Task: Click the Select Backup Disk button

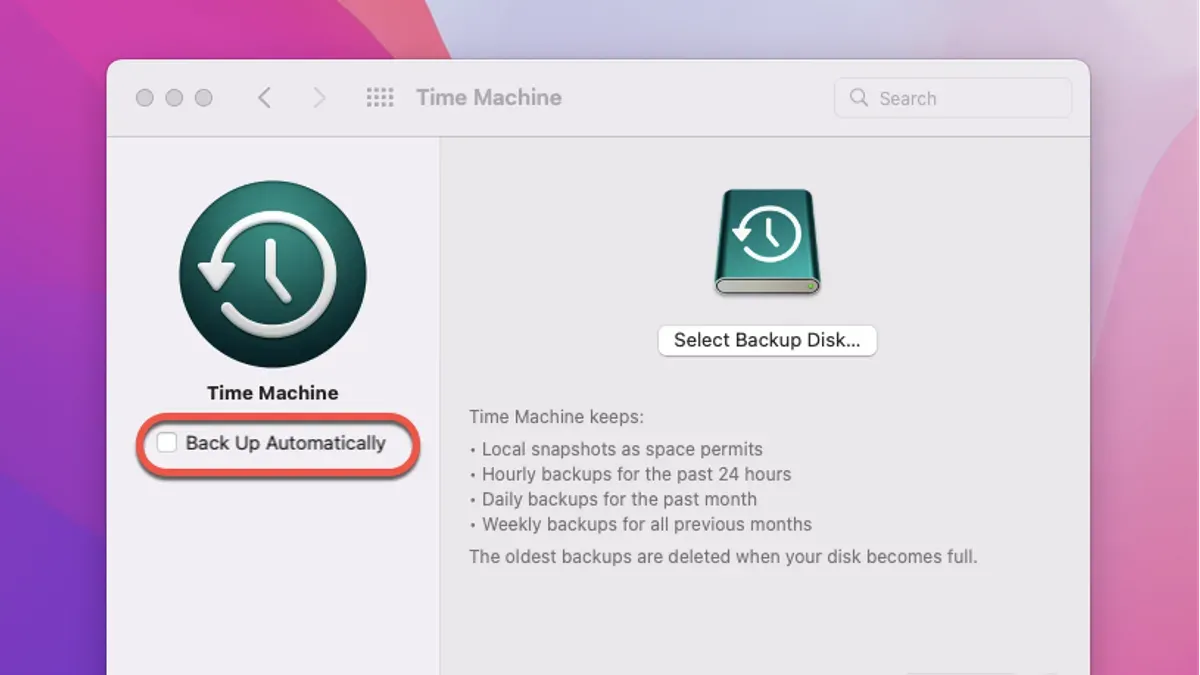Action: pos(767,340)
